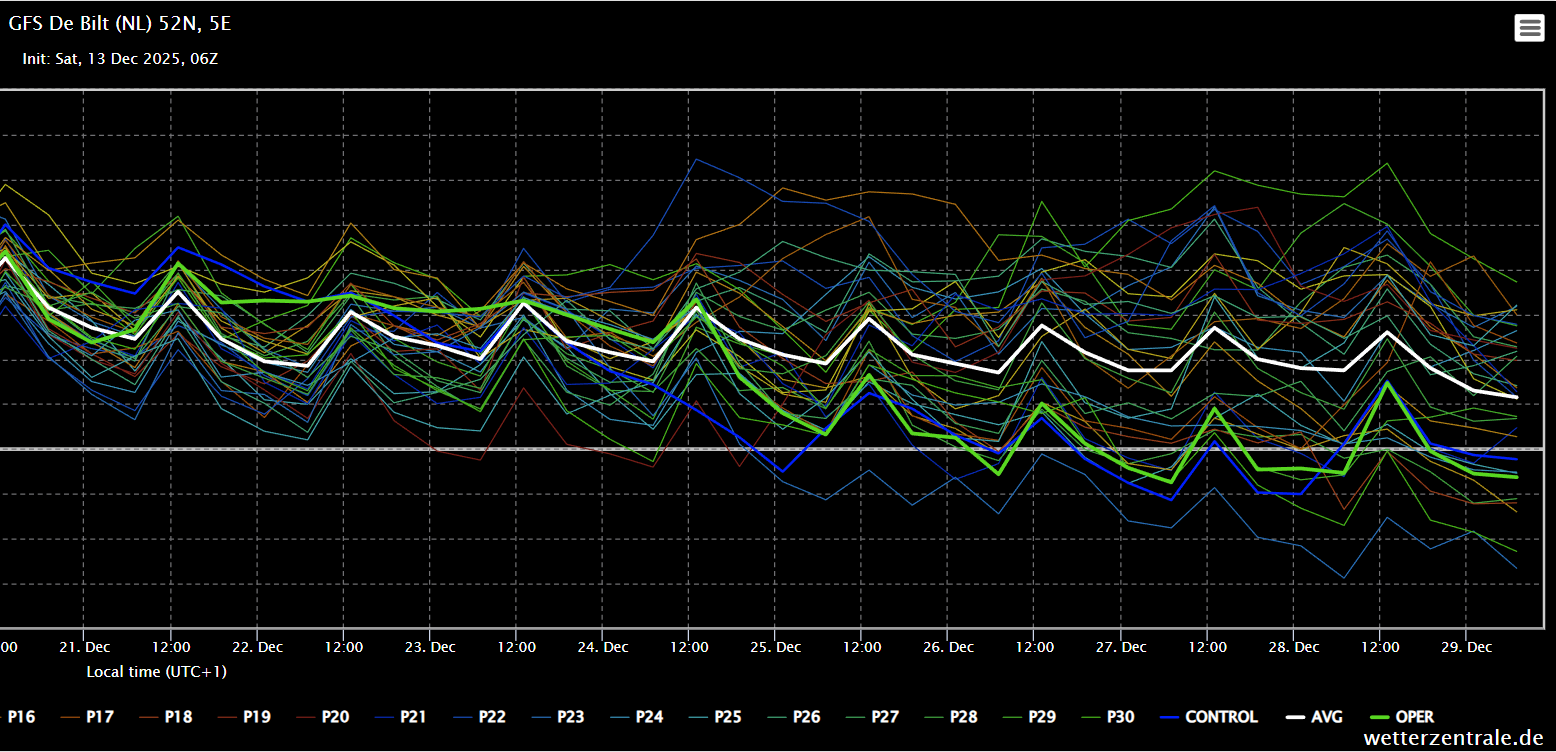Toggle the P30 series line

[1106, 717]
